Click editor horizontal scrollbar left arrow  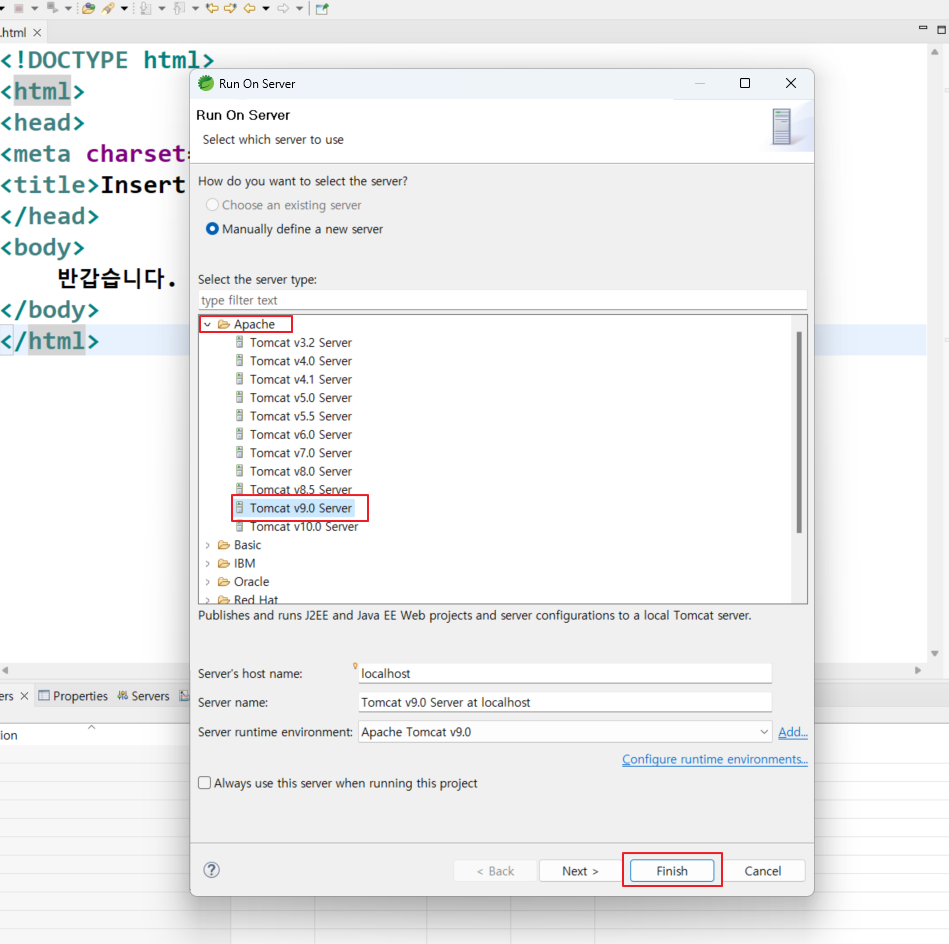5,670
